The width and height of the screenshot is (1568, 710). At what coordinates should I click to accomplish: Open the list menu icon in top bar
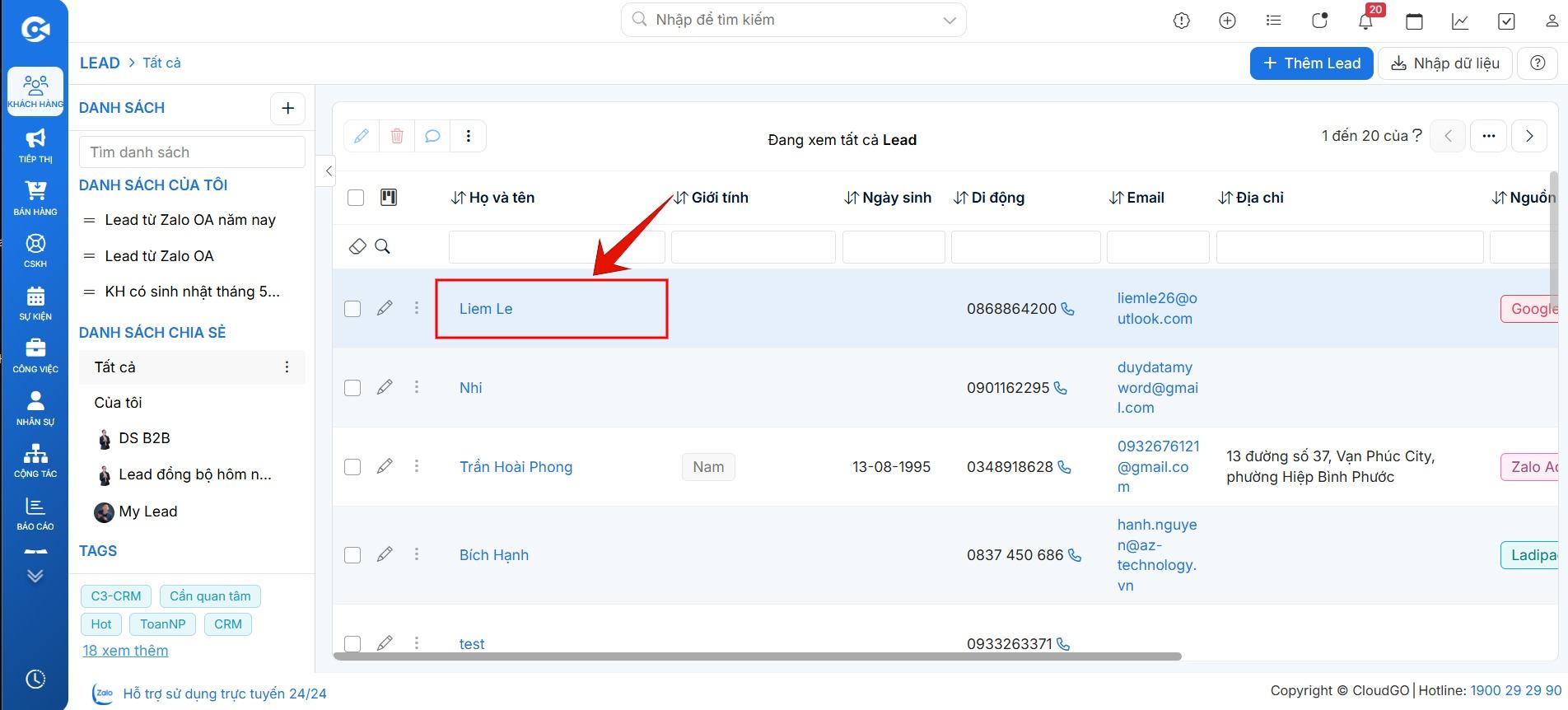pyautogui.click(x=1274, y=21)
